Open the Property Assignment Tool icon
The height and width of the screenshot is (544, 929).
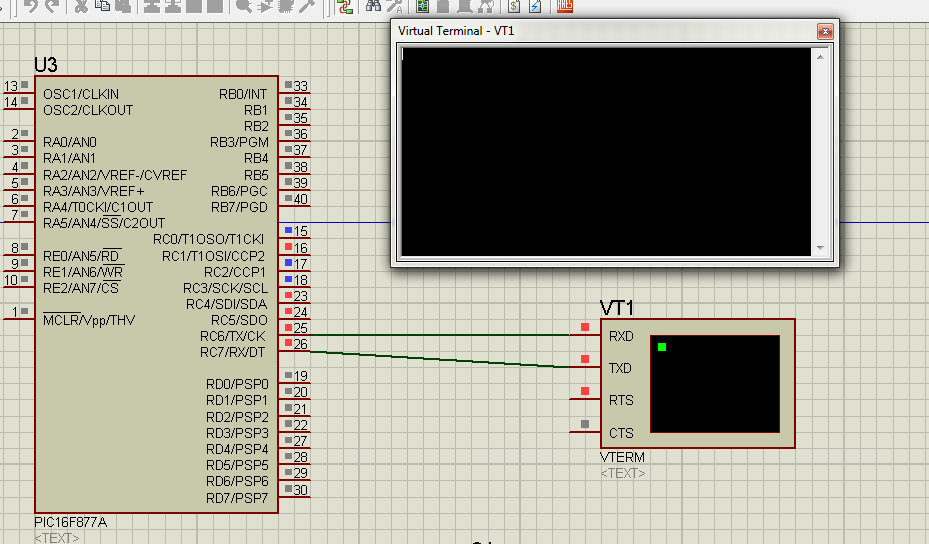tap(395, 6)
